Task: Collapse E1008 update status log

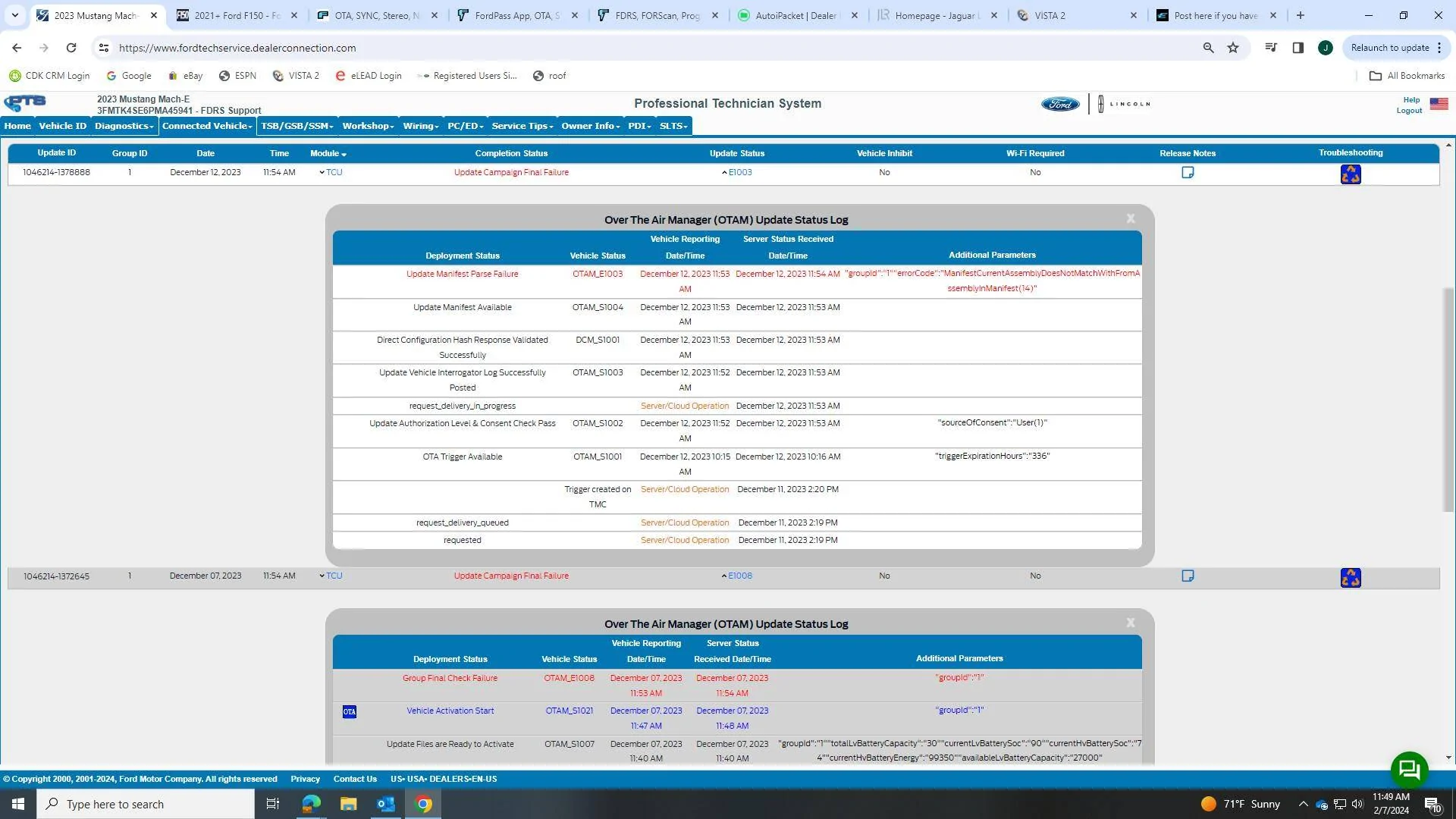Action: click(737, 576)
